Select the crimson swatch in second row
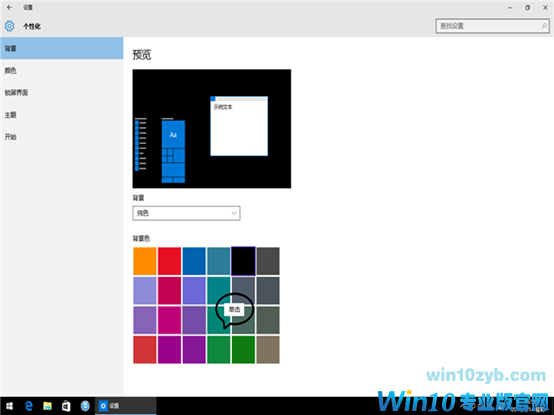This screenshot has width=554, height=415. (x=169, y=290)
